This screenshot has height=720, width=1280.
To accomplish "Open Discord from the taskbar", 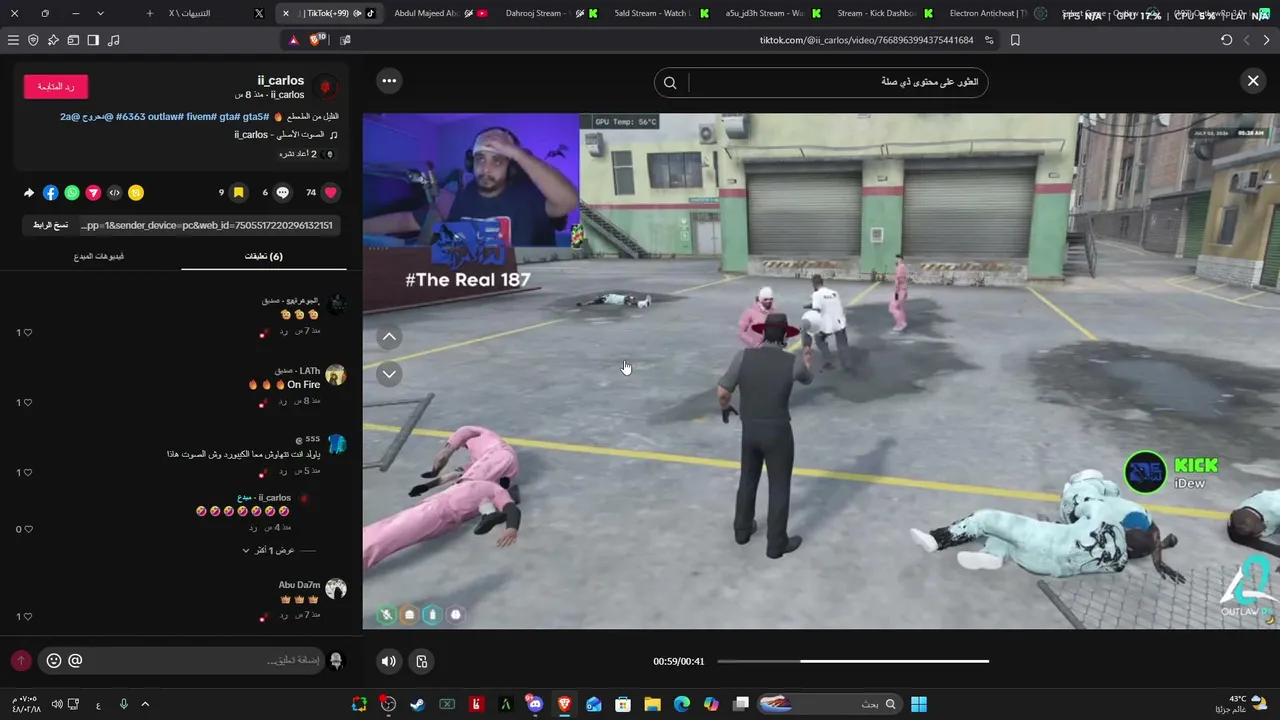I will pyautogui.click(x=535, y=704).
